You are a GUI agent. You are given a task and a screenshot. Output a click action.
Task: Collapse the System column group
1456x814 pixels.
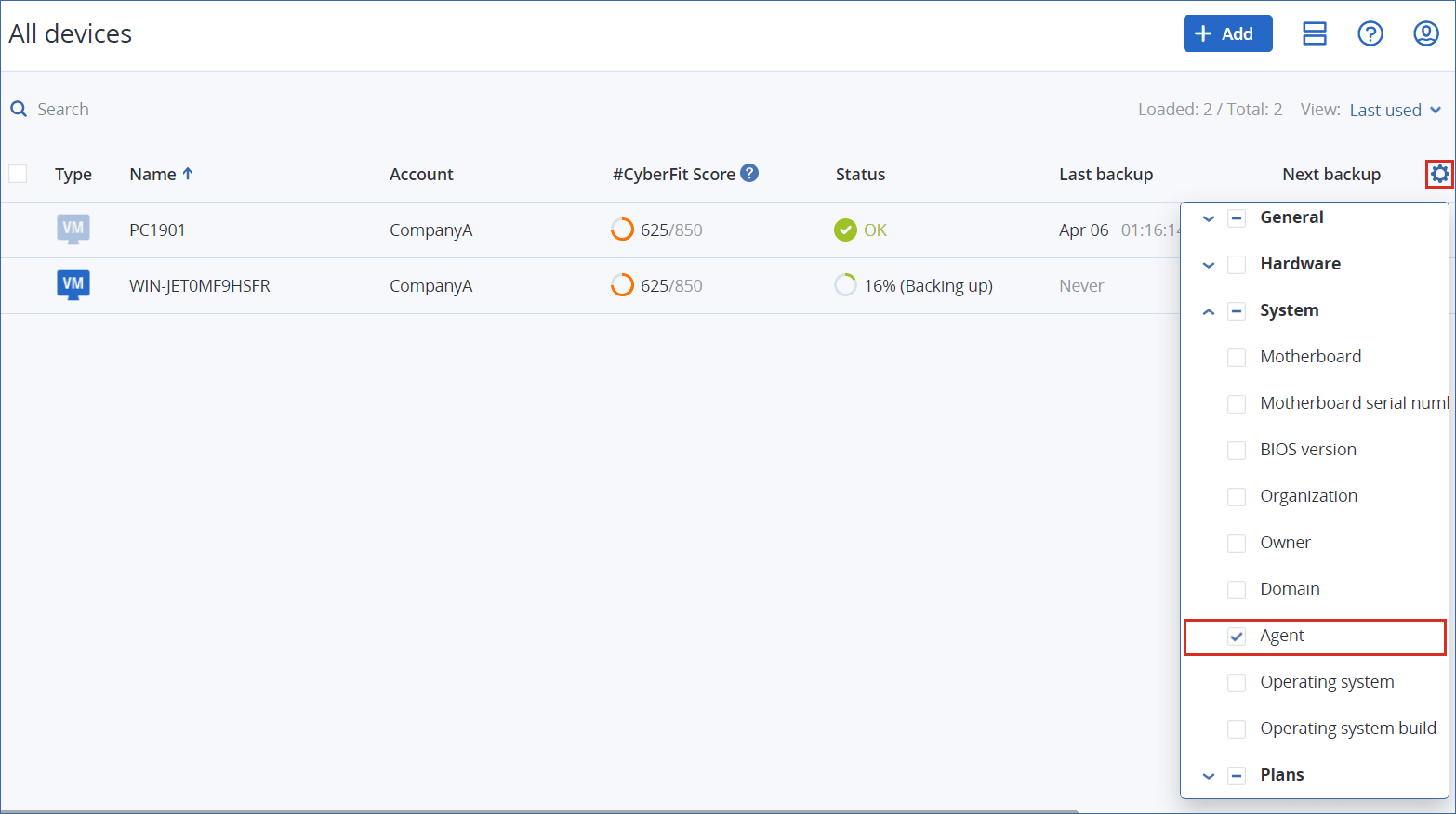click(x=1208, y=311)
